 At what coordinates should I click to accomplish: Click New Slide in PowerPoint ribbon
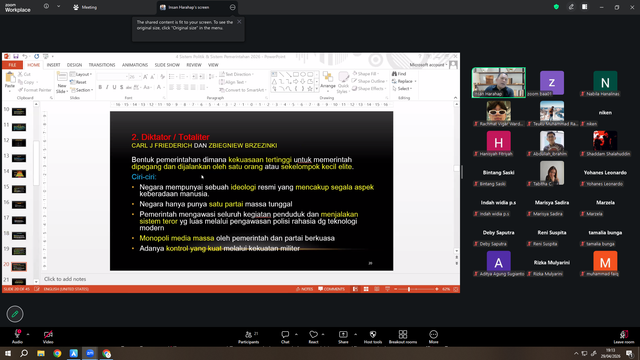(x=62, y=82)
